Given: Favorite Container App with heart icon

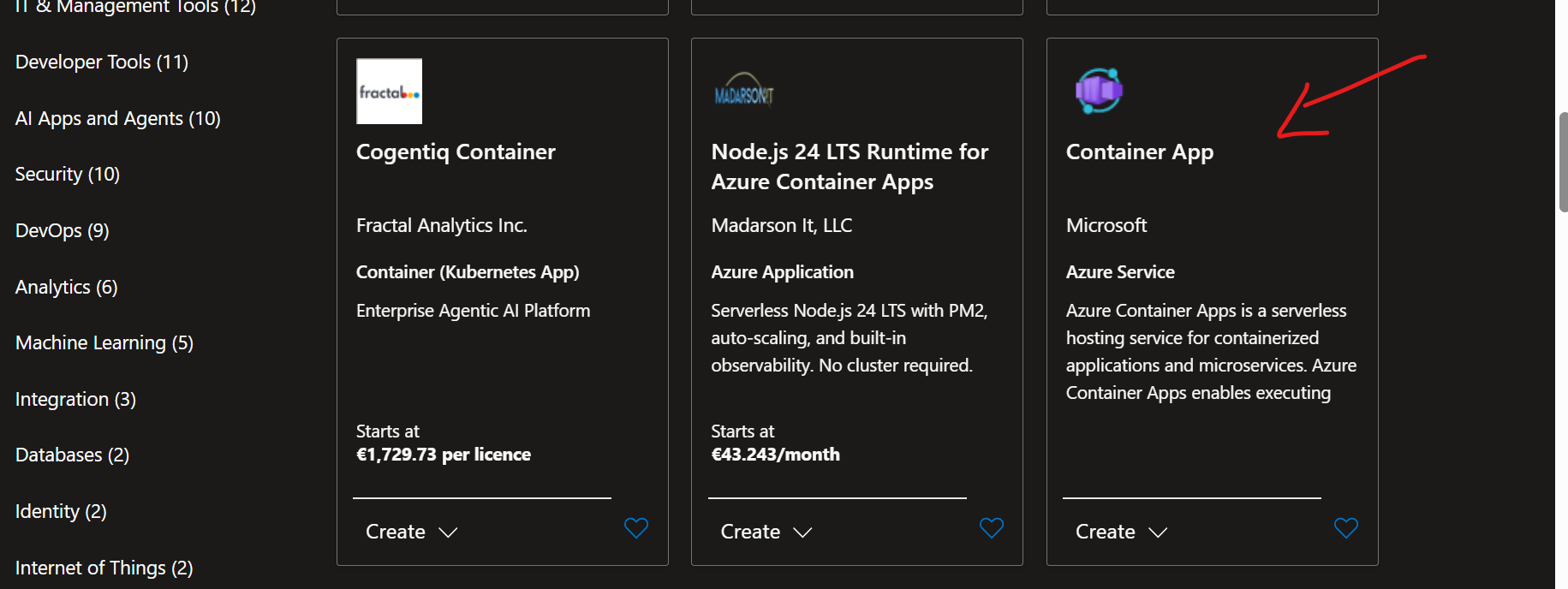Looking at the screenshot, I should pos(1346,528).
